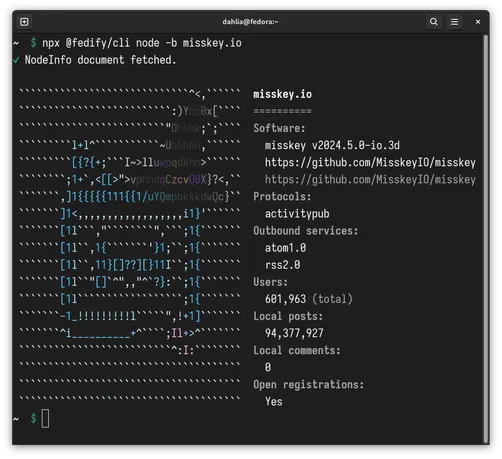Open the hamburger menu
Viewport: 502px width, 459px height.
point(454,22)
